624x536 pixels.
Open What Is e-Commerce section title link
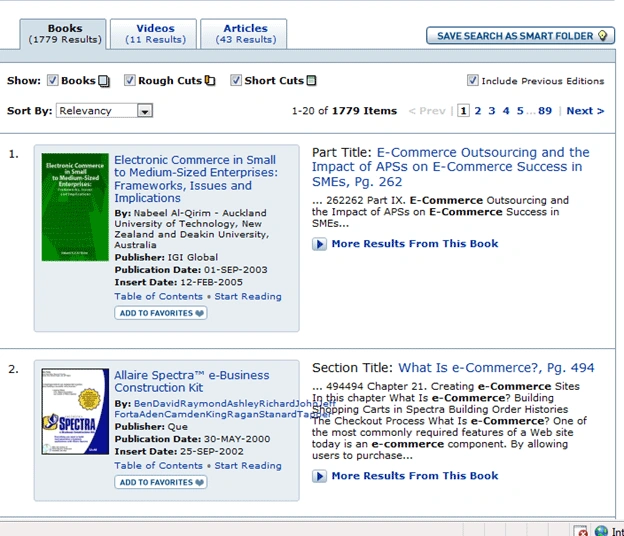pos(496,368)
